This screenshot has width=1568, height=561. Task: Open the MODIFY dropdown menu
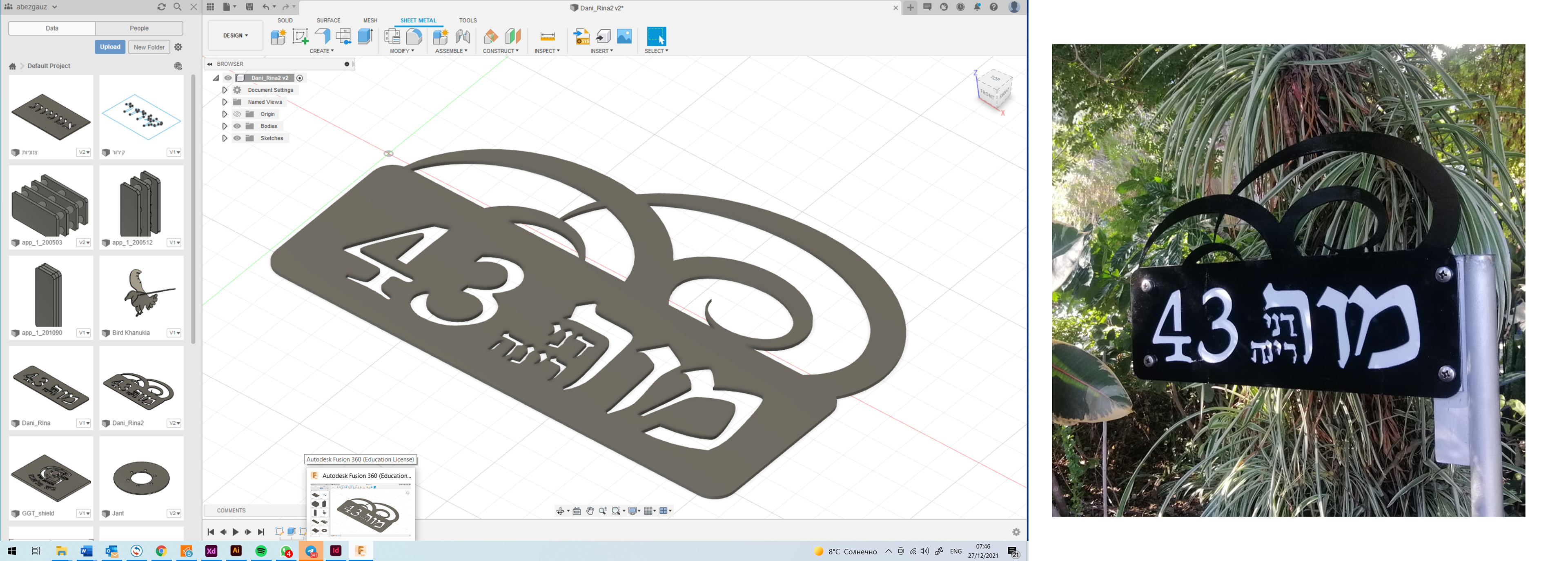[x=402, y=51]
